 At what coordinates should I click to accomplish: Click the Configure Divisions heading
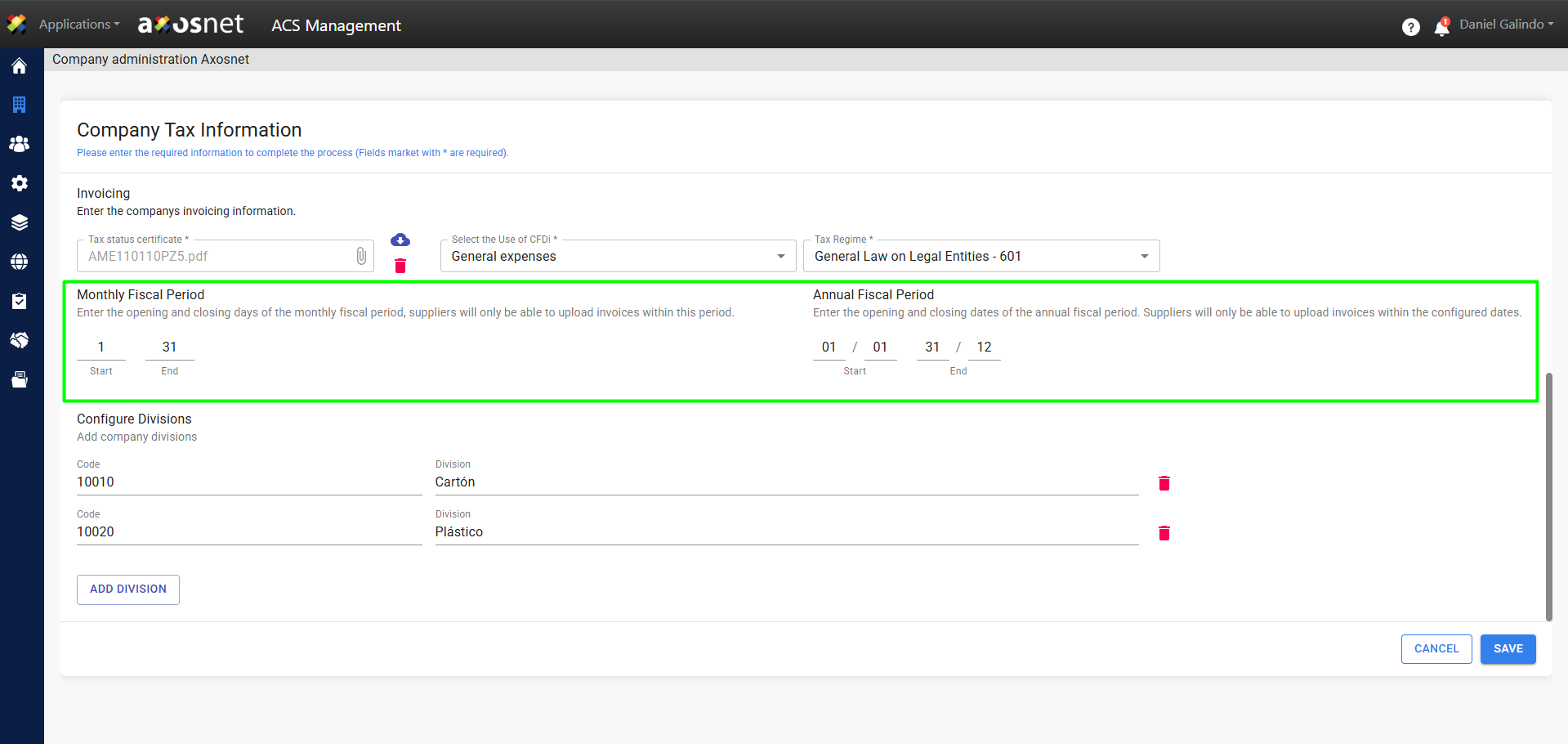[x=134, y=419]
